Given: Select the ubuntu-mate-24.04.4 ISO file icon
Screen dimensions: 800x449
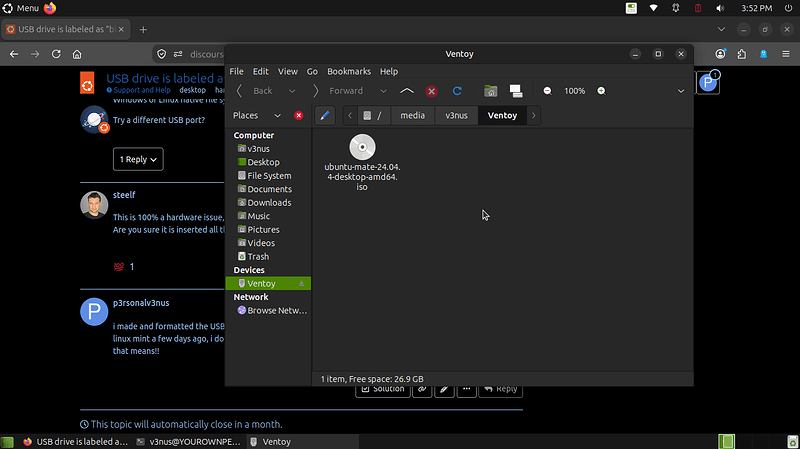Looking at the screenshot, I should 362,147.
